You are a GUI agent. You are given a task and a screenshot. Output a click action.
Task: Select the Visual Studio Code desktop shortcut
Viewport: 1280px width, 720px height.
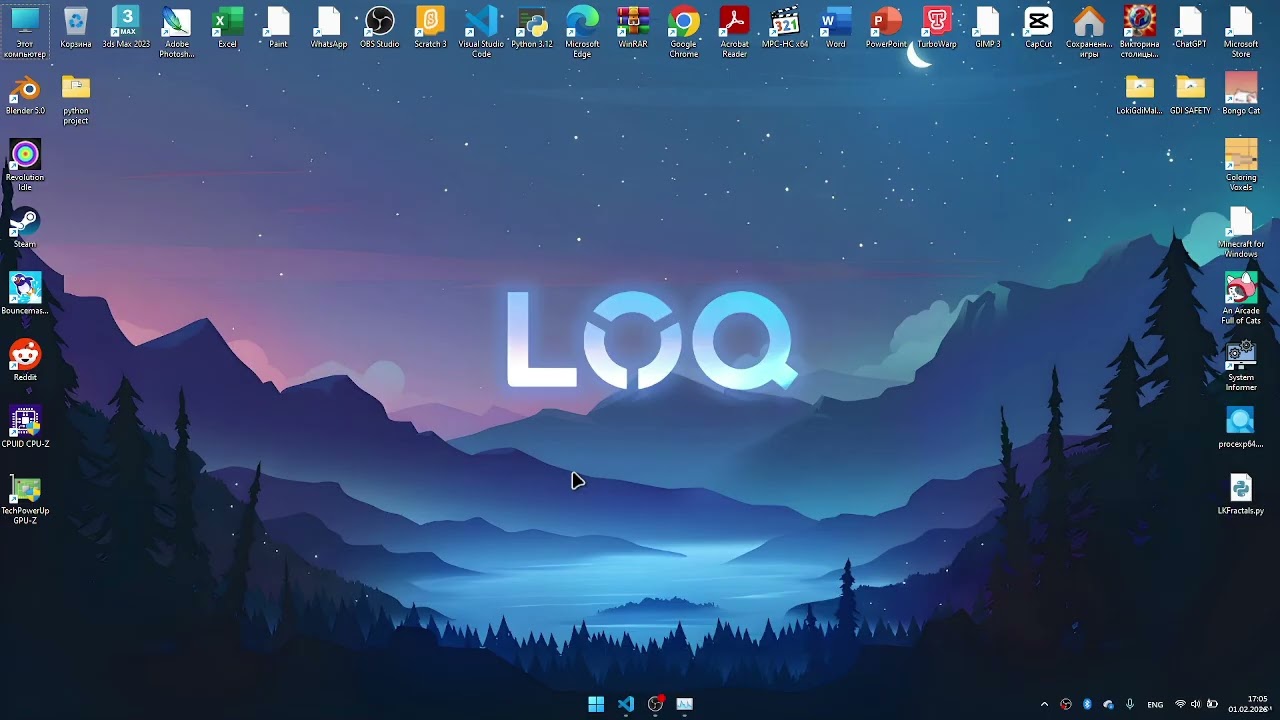pos(481,32)
